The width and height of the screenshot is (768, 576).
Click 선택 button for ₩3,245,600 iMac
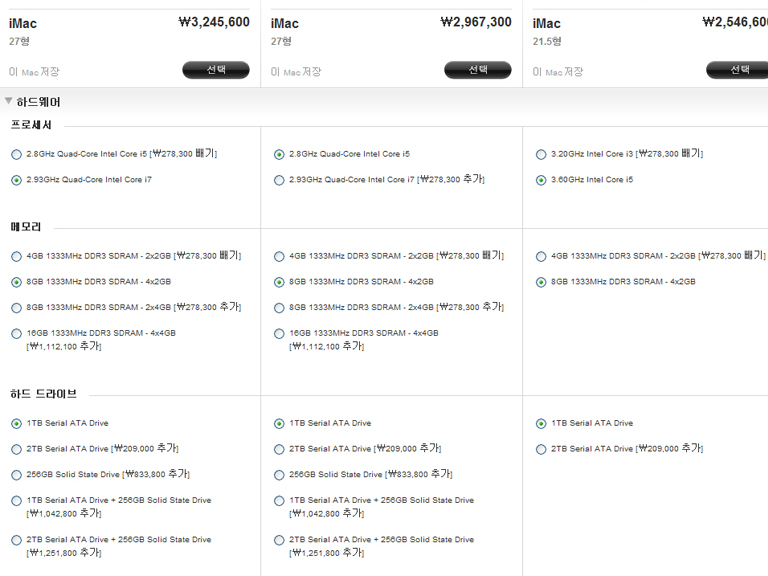coord(216,70)
